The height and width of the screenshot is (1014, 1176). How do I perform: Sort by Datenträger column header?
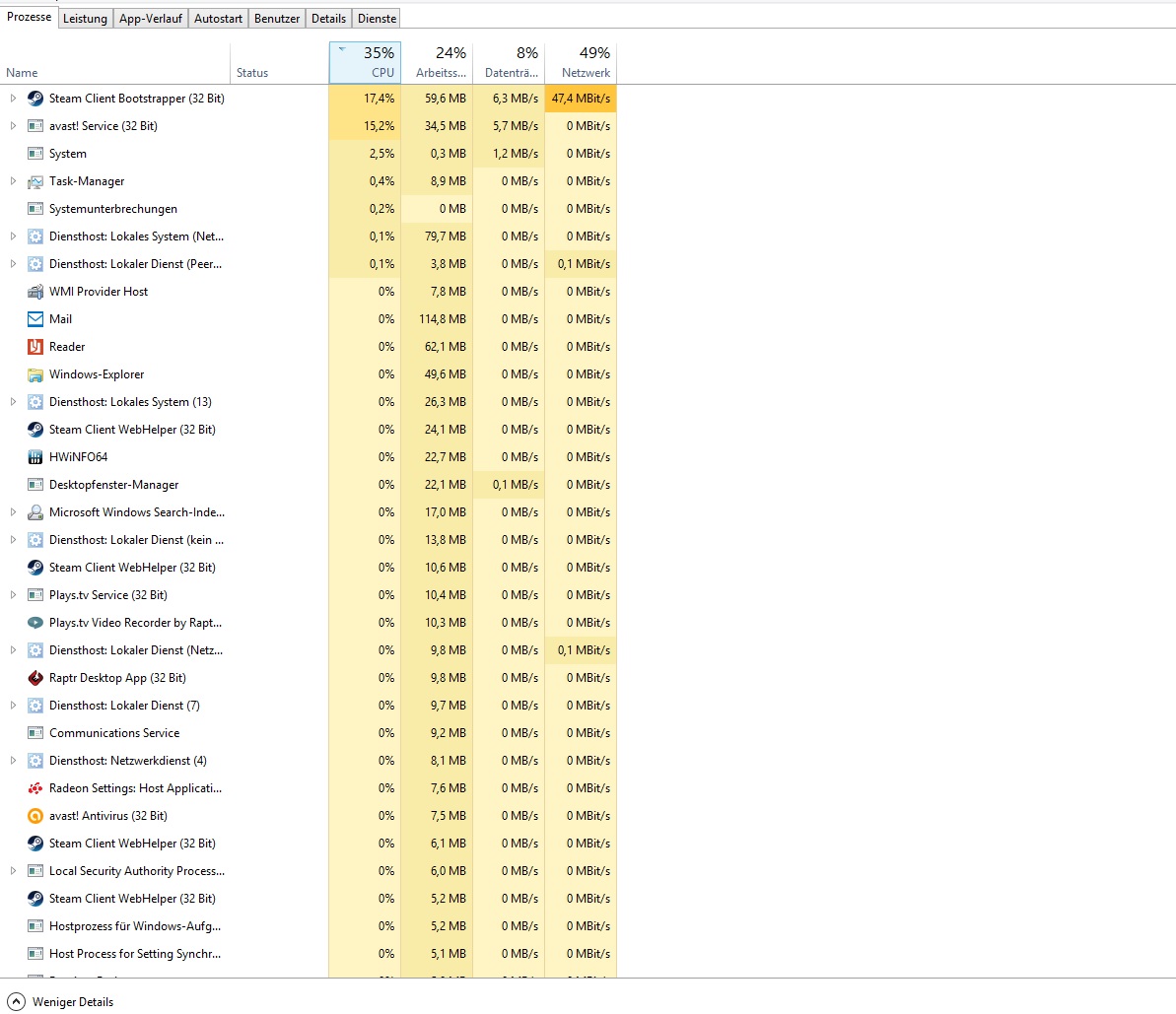(510, 62)
